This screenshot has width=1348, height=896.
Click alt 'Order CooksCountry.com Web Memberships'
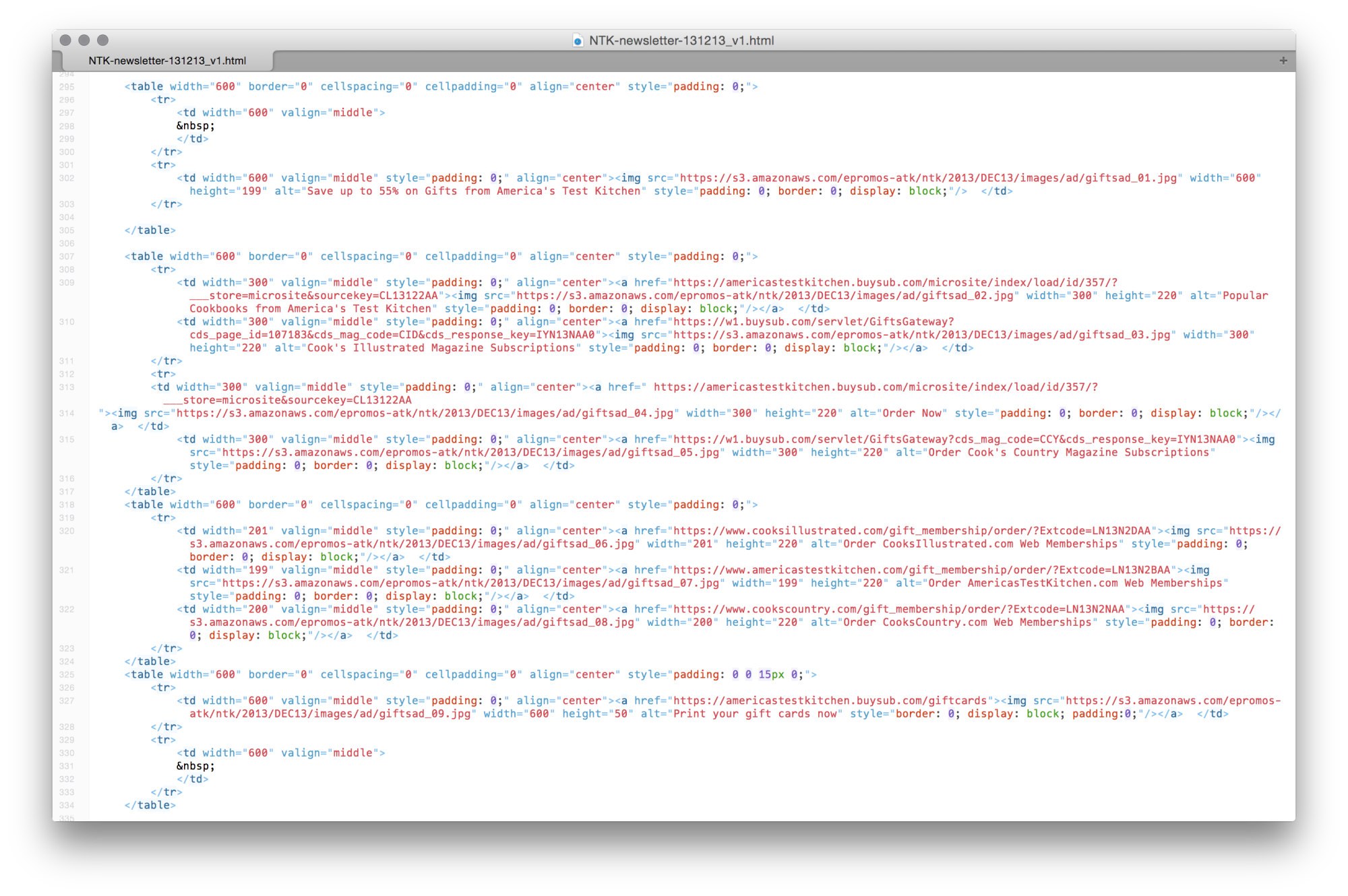[x=967, y=622]
